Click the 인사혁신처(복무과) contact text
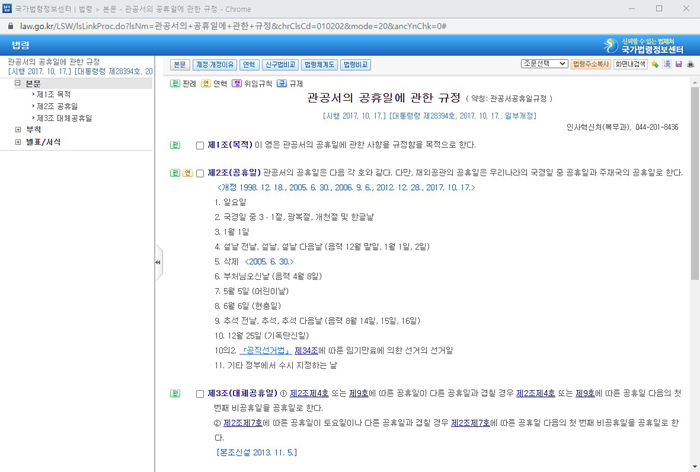700x472 pixels. click(622, 127)
